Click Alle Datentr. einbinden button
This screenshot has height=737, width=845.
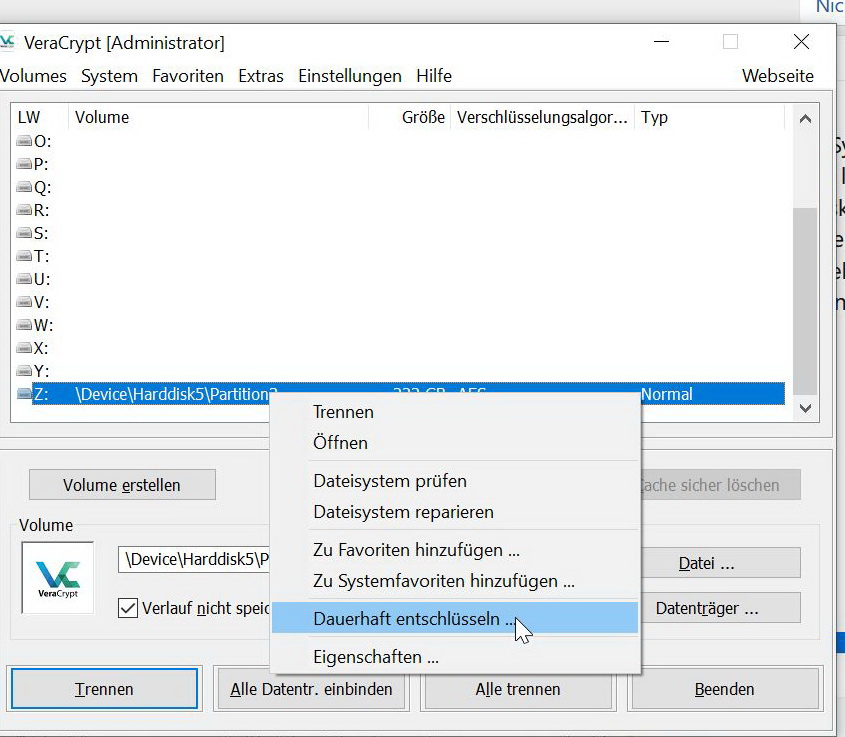point(311,689)
